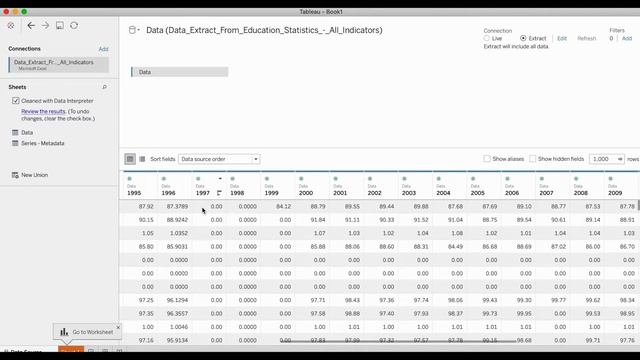
Task: Go back with the left arrow icon
Action: tap(31, 25)
